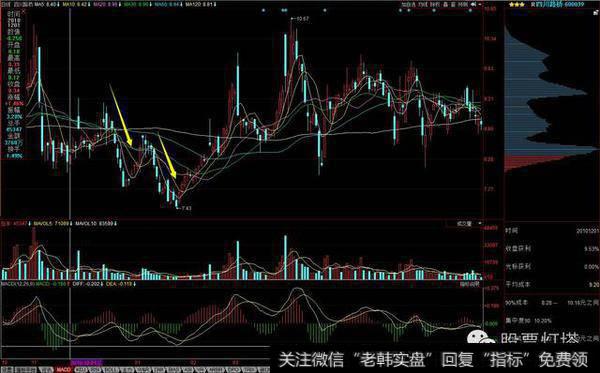Click the 平均成本 9.20 row
This screenshot has width=600, height=373.
(552, 284)
